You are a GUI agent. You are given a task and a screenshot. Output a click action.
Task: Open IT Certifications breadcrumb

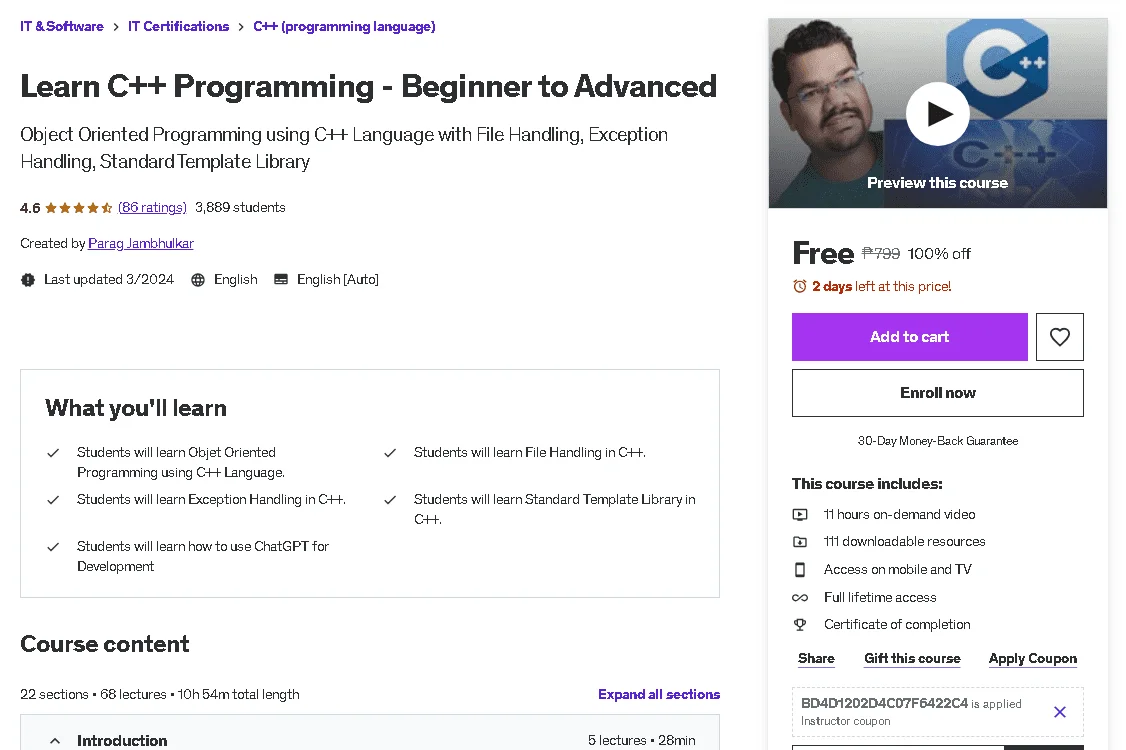tap(178, 27)
